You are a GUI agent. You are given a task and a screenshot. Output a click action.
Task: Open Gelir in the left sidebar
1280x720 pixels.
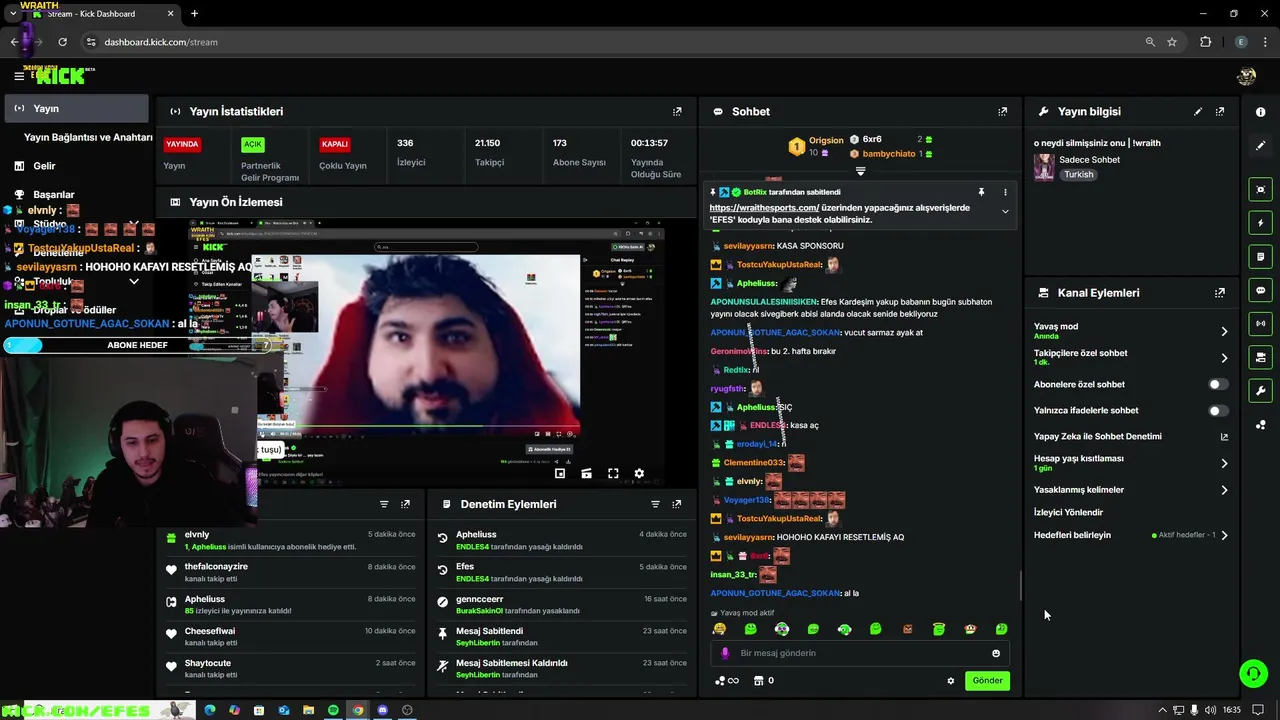click(x=44, y=166)
